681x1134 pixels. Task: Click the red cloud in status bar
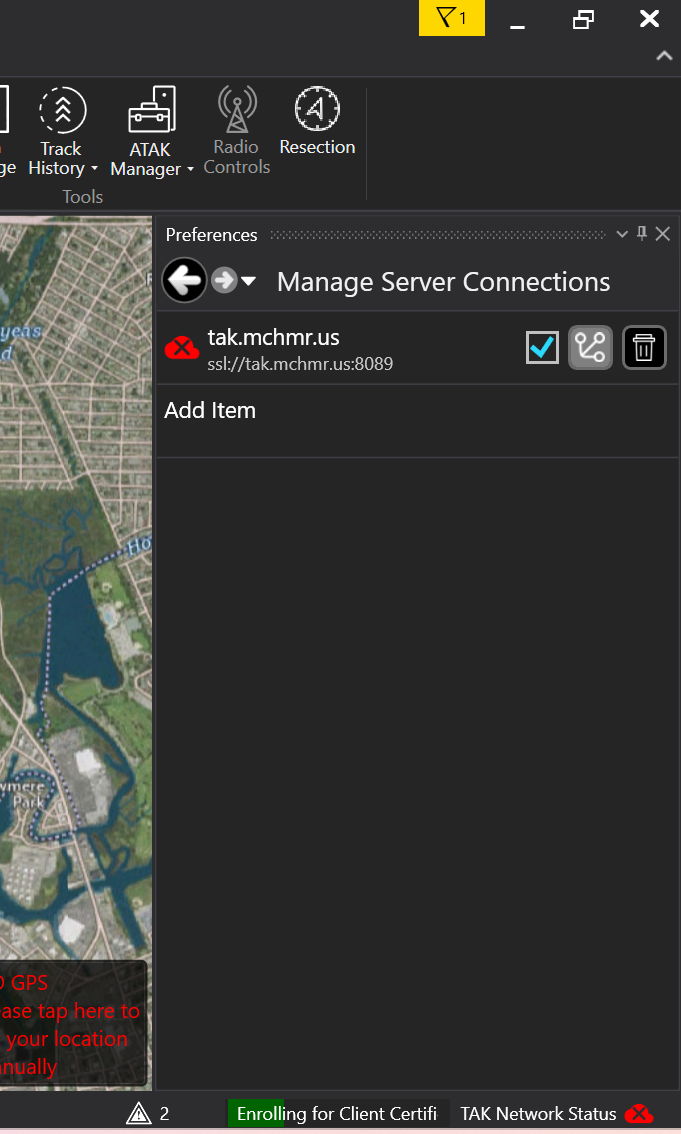pos(638,1114)
